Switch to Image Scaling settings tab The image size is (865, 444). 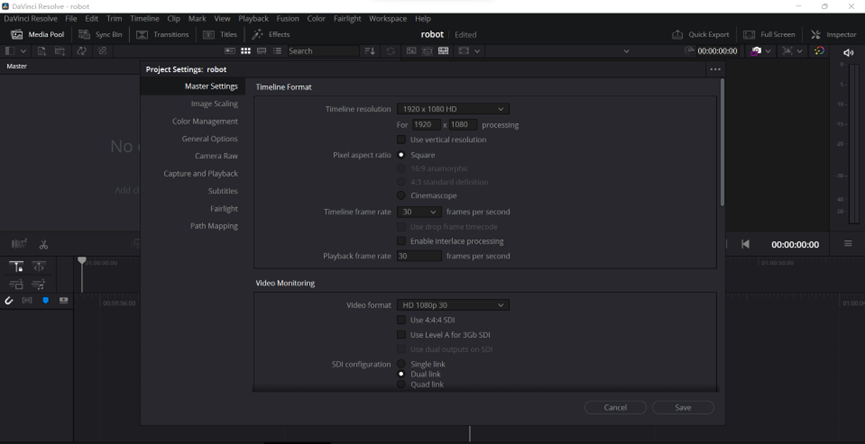(214, 104)
